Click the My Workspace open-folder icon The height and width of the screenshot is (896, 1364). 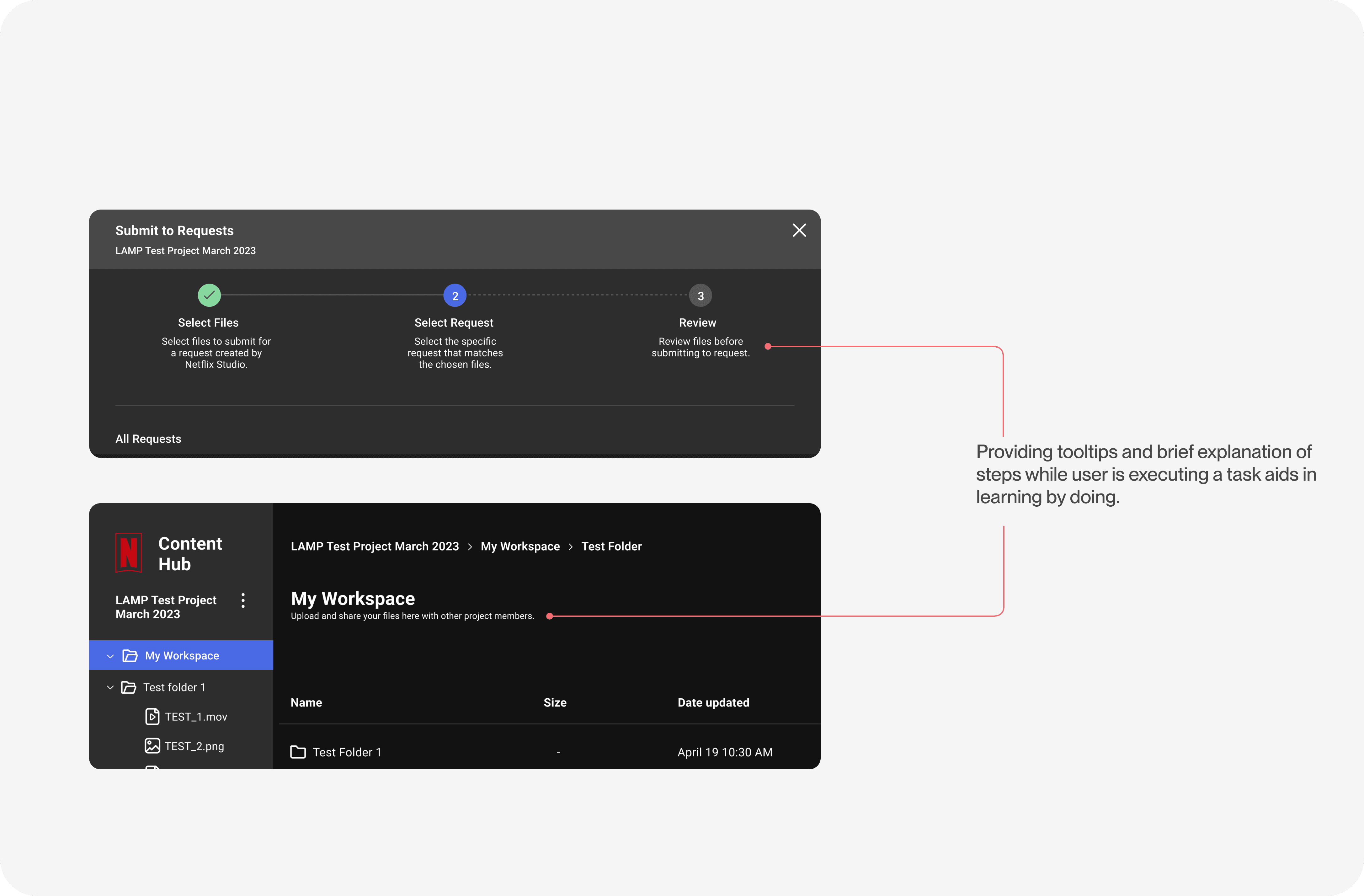[130, 656]
